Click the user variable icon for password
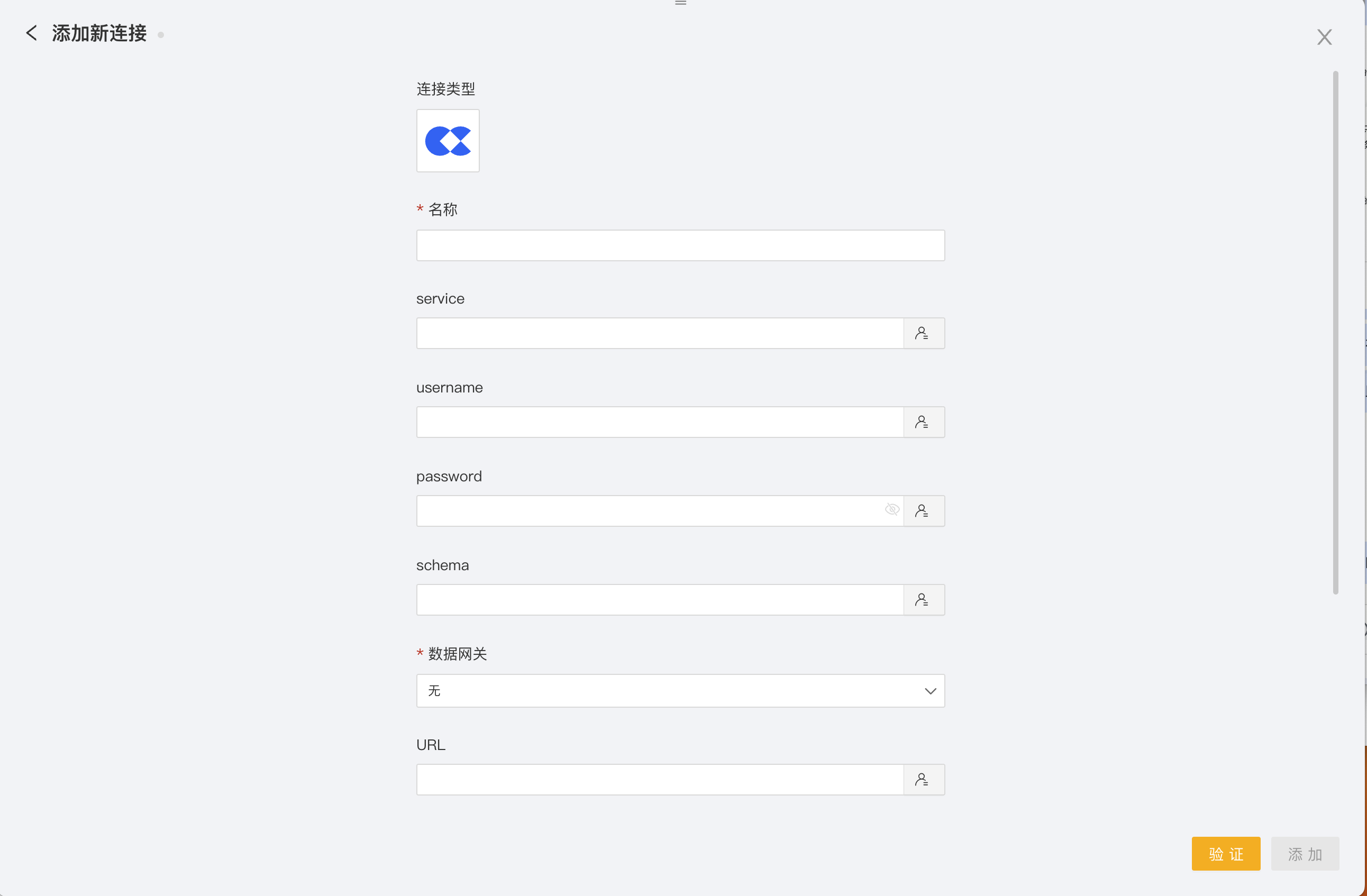The width and height of the screenshot is (1367, 896). click(923, 510)
